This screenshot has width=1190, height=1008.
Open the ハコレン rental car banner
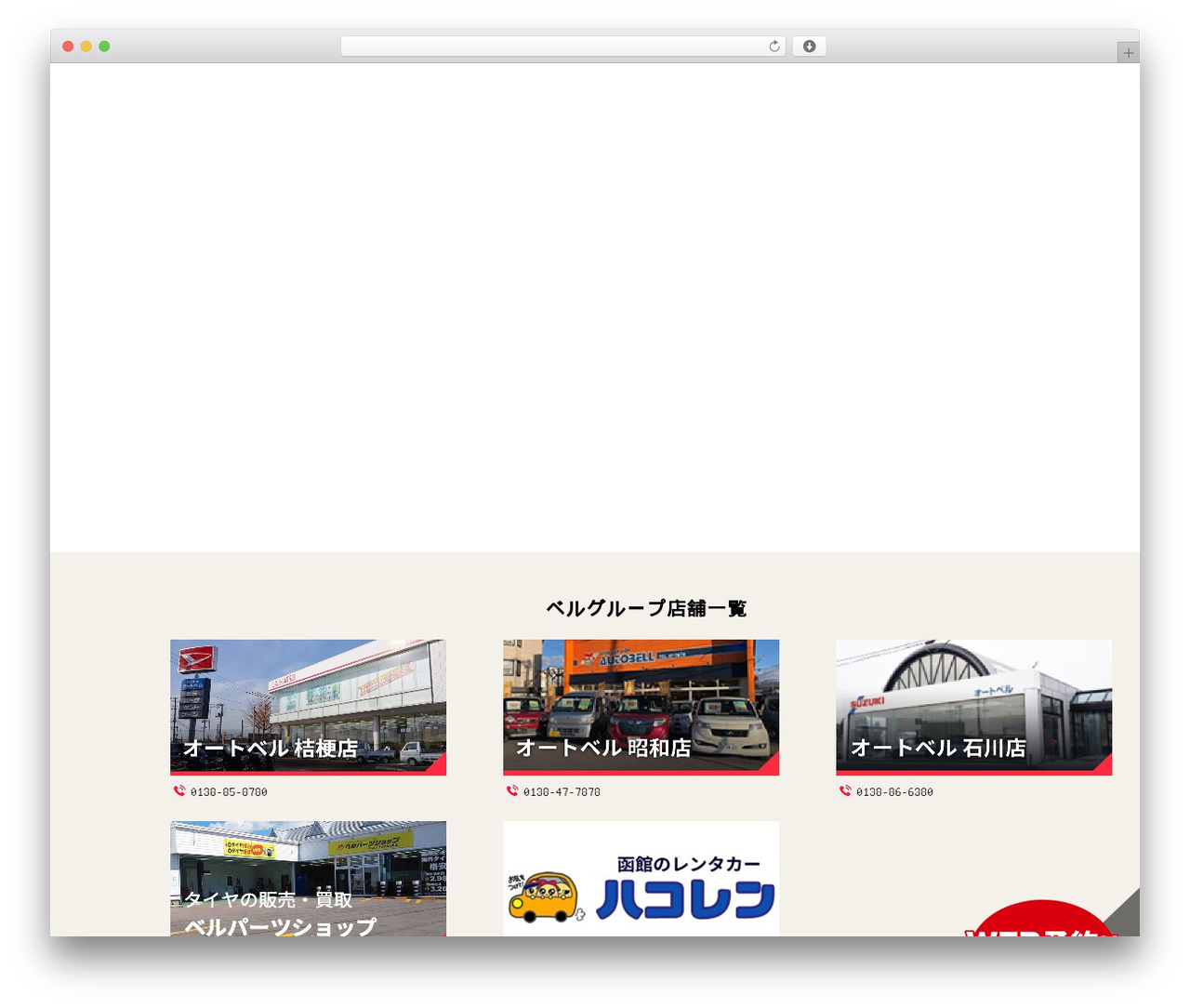click(x=641, y=879)
